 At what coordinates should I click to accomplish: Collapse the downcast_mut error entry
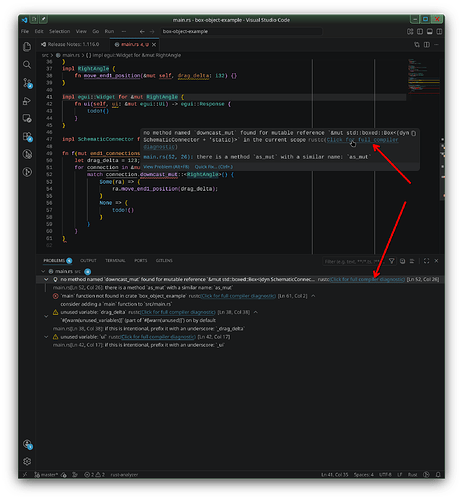tap(46, 279)
